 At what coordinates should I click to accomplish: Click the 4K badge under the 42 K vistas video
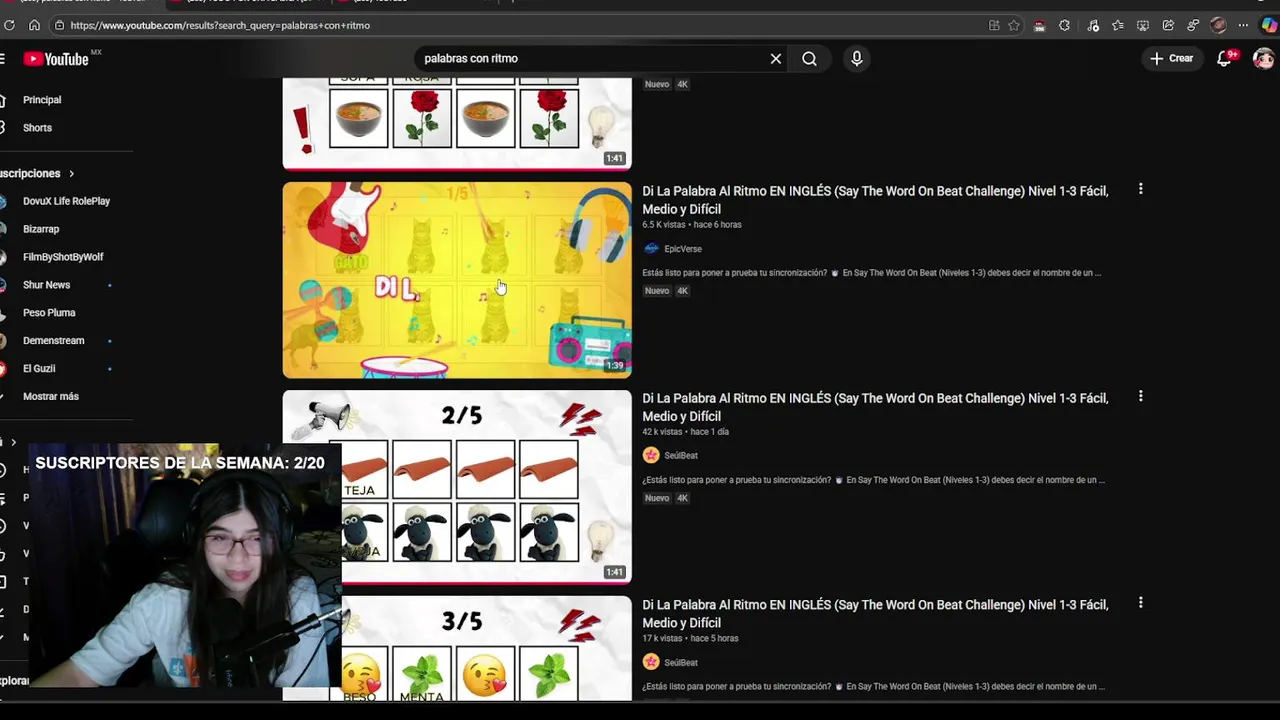tap(682, 498)
